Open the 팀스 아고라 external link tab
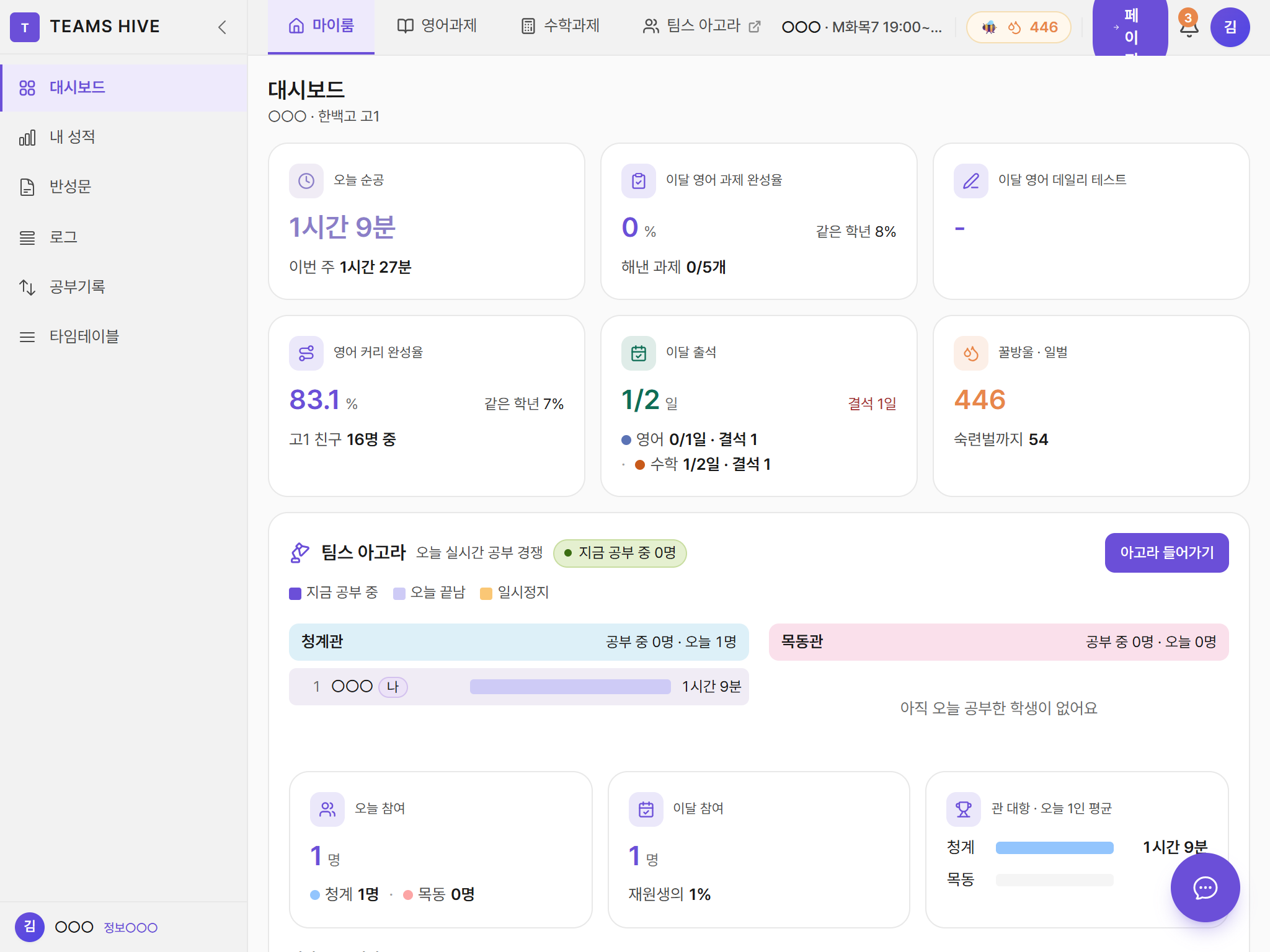 tap(701, 26)
